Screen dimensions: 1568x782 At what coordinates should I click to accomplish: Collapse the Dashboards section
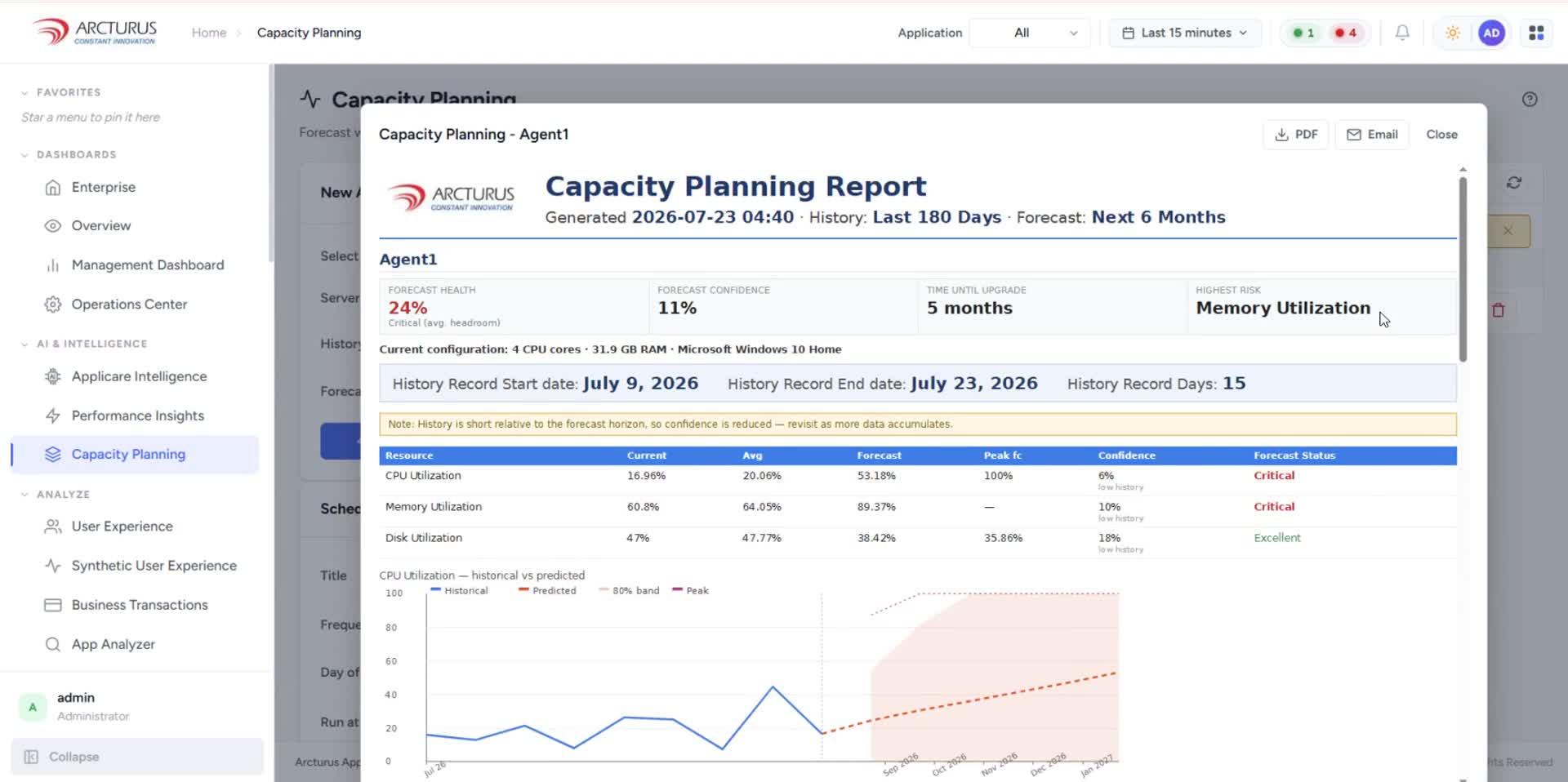pyautogui.click(x=69, y=154)
